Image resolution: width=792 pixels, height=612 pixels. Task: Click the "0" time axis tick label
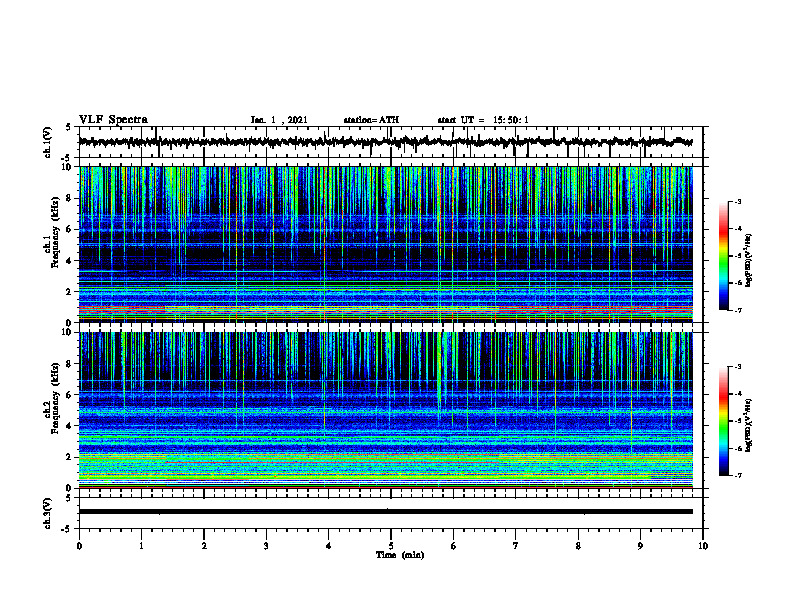point(79,546)
